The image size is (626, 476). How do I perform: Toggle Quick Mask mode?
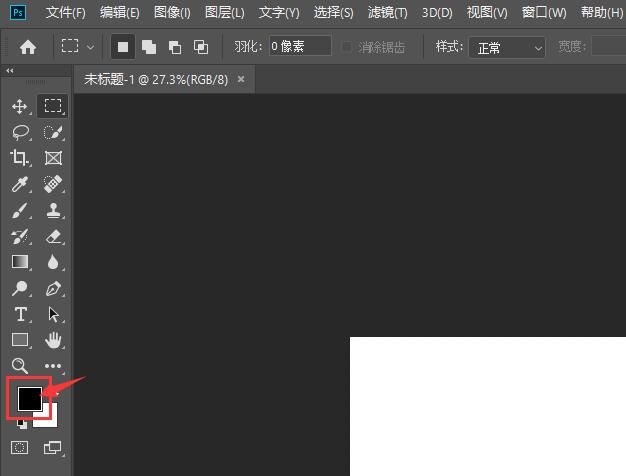(20, 448)
